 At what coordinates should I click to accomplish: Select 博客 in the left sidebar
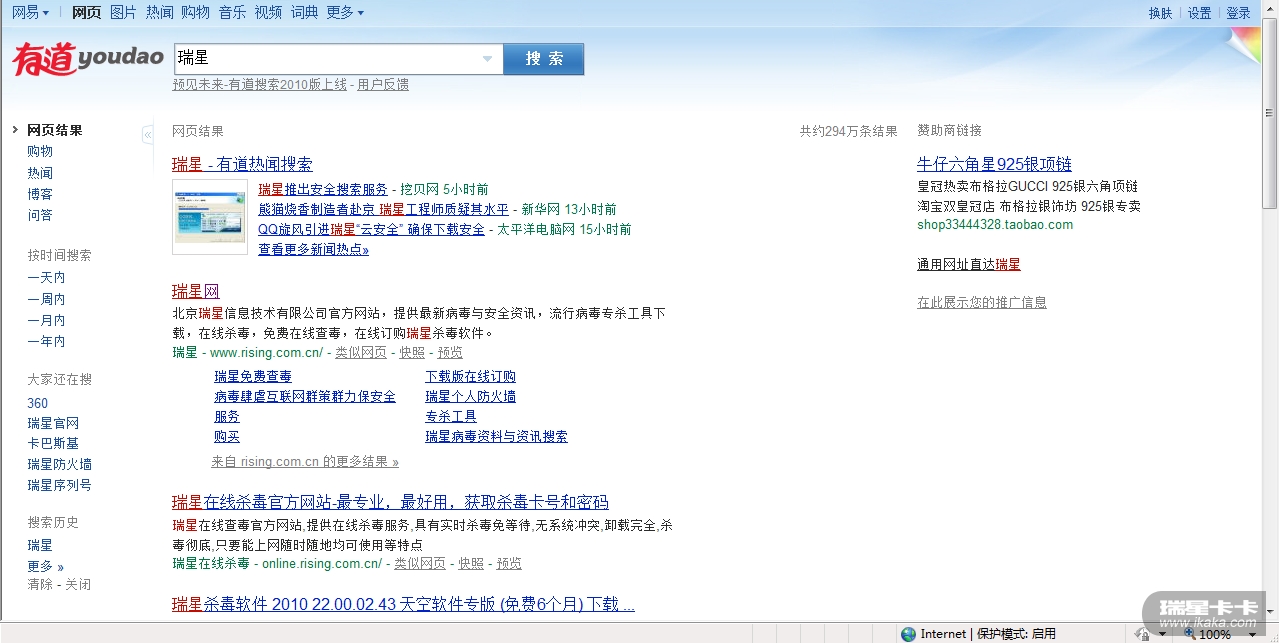40,194
